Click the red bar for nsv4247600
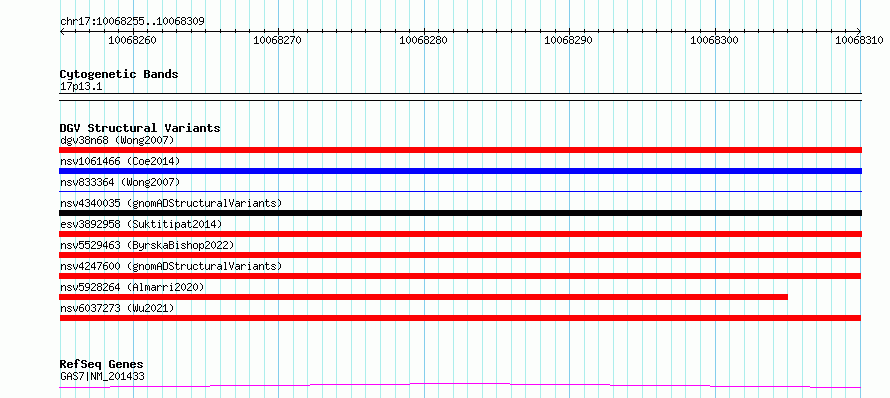Image resolution: width=890 pixels, height=398 pixels. [460, 276]
